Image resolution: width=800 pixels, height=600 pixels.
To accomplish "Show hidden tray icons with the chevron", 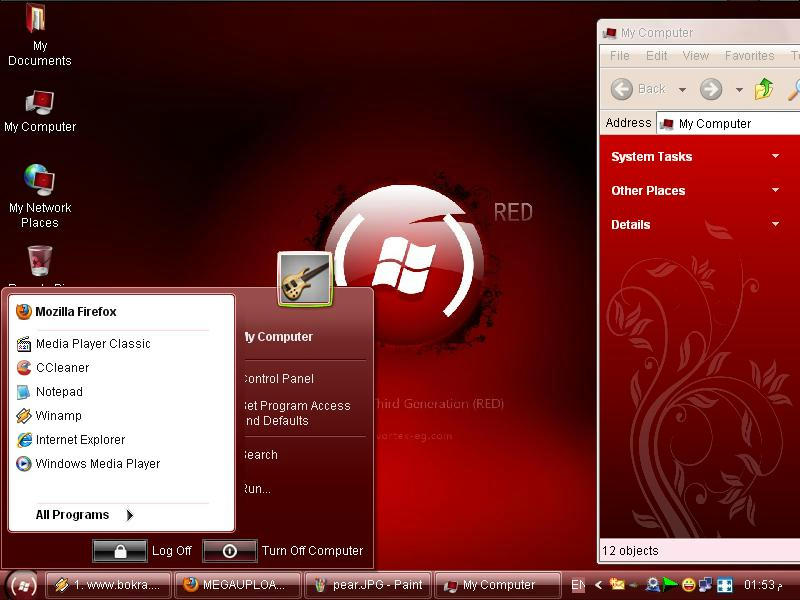I will [x=599, y=585].
